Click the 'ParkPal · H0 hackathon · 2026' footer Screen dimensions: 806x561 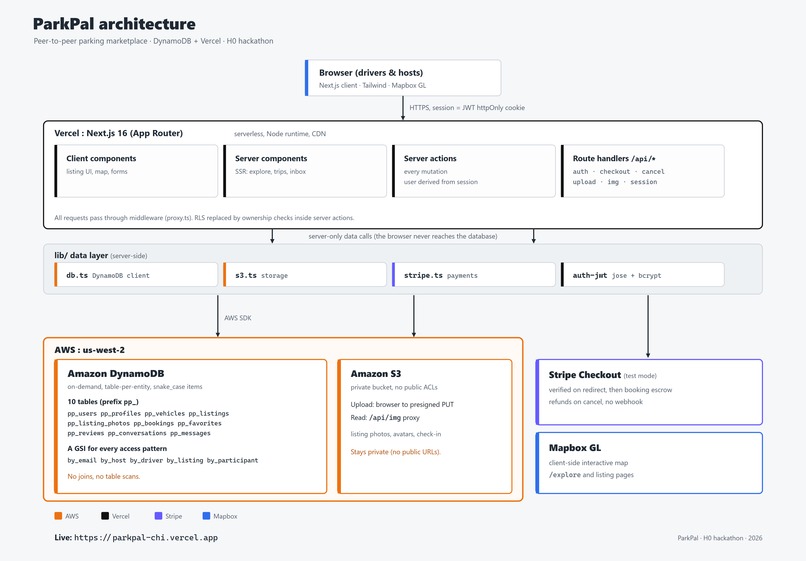[x=720, y=538]
